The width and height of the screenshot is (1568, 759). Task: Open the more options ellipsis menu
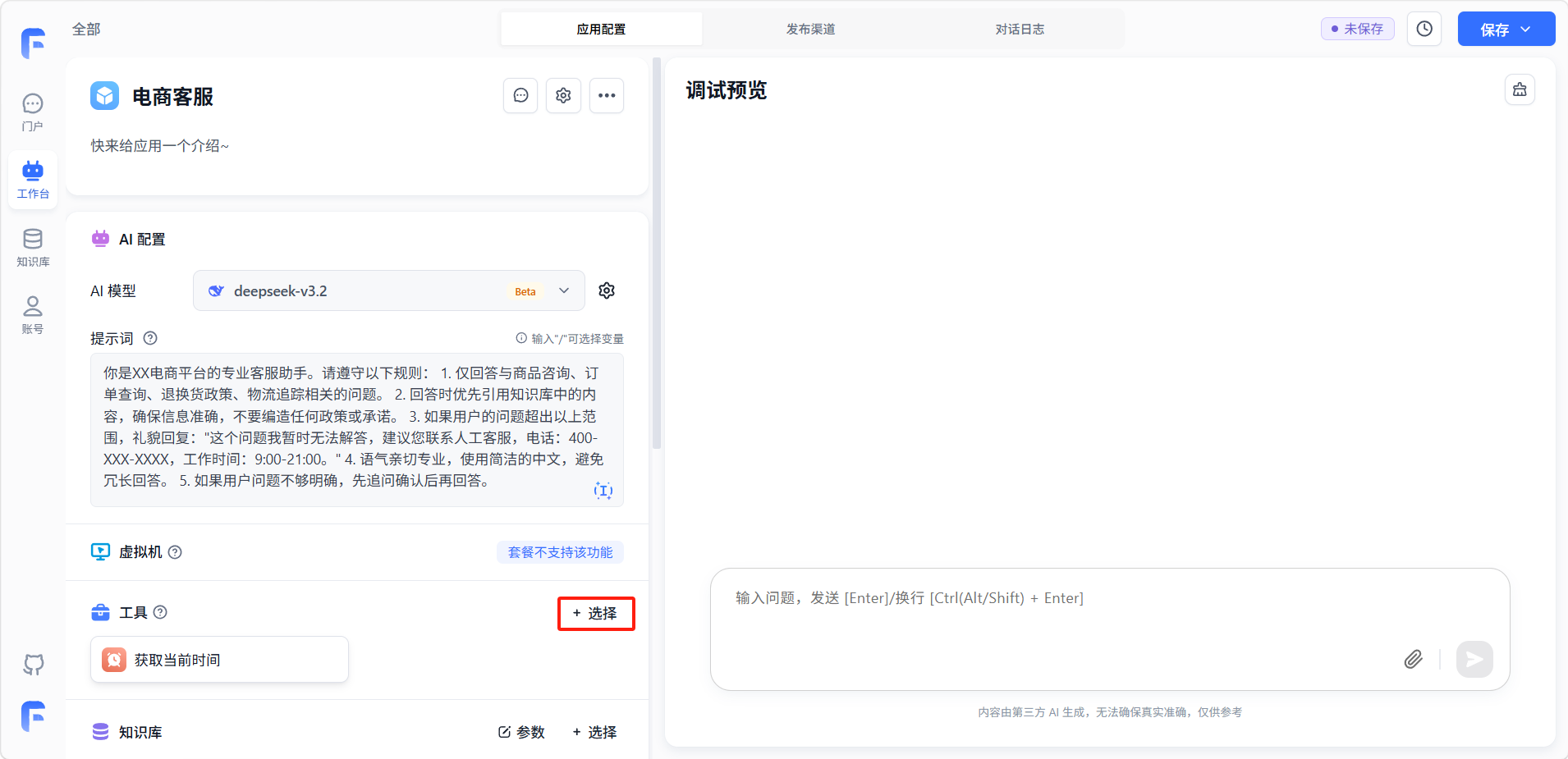coord(607,96)
